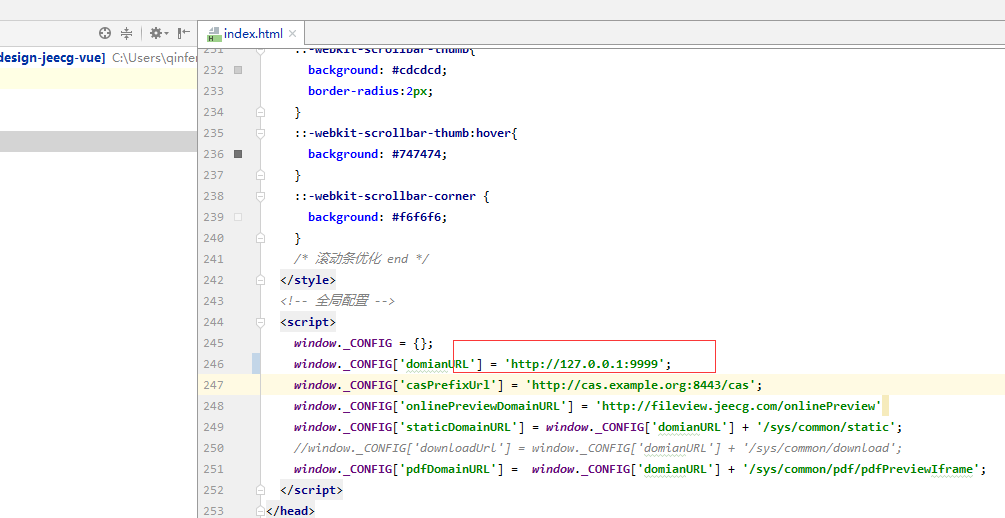The image size is (1005, 518).
Task: Collapse the scrollbar-thumb:hover block at line 235
Action: click(260, 133)
